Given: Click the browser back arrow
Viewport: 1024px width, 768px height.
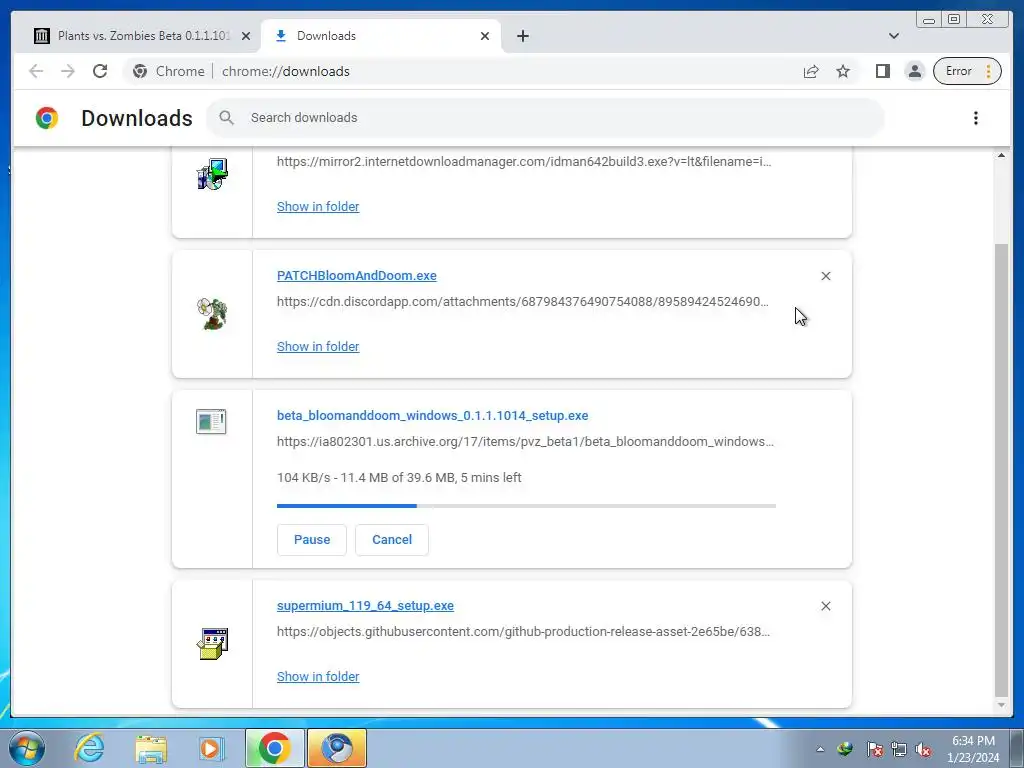Looking at the screenshot, I should tap(36, 71).
